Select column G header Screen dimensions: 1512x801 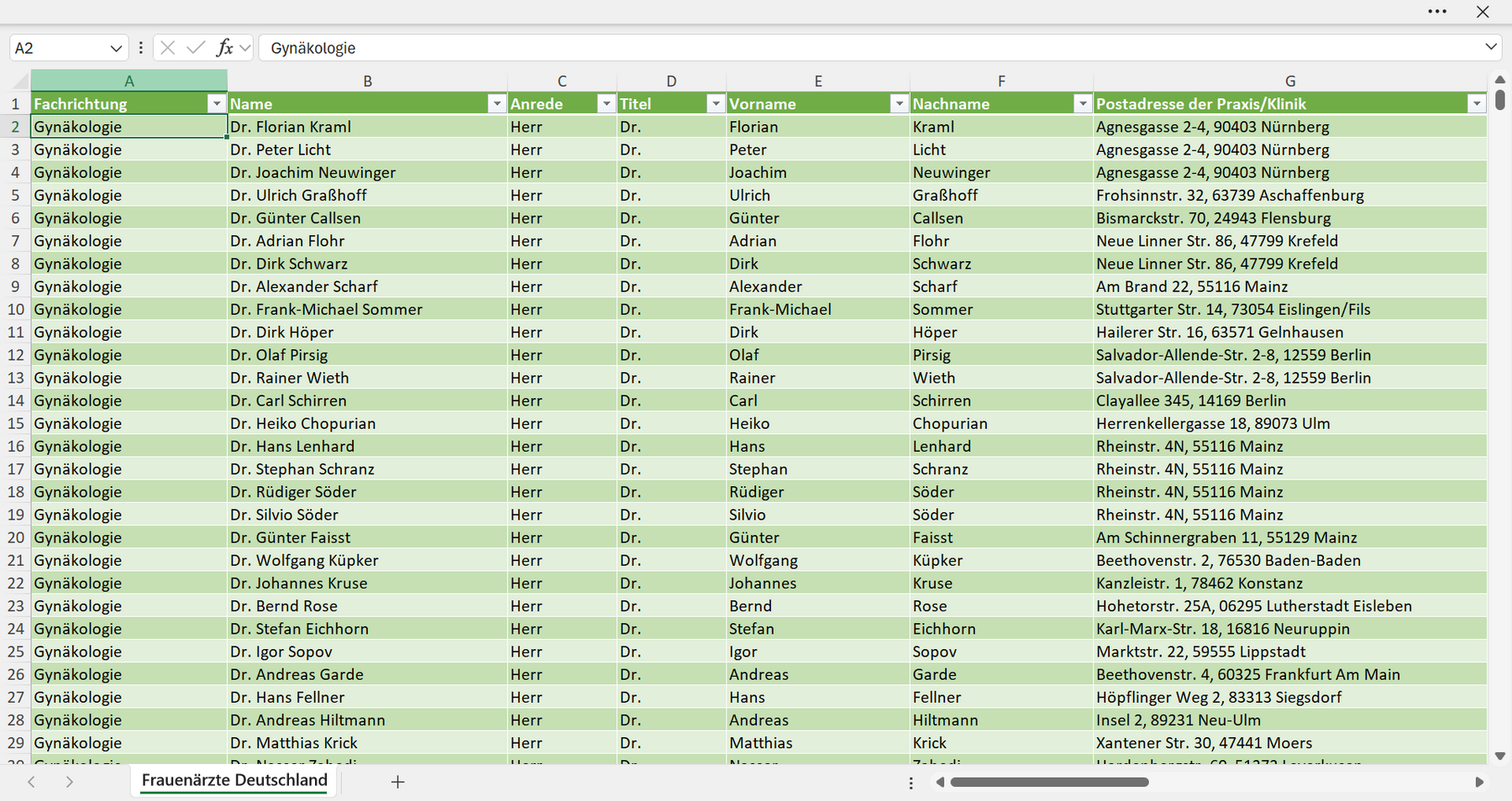pyautogui.click(x=1290, y=81)
